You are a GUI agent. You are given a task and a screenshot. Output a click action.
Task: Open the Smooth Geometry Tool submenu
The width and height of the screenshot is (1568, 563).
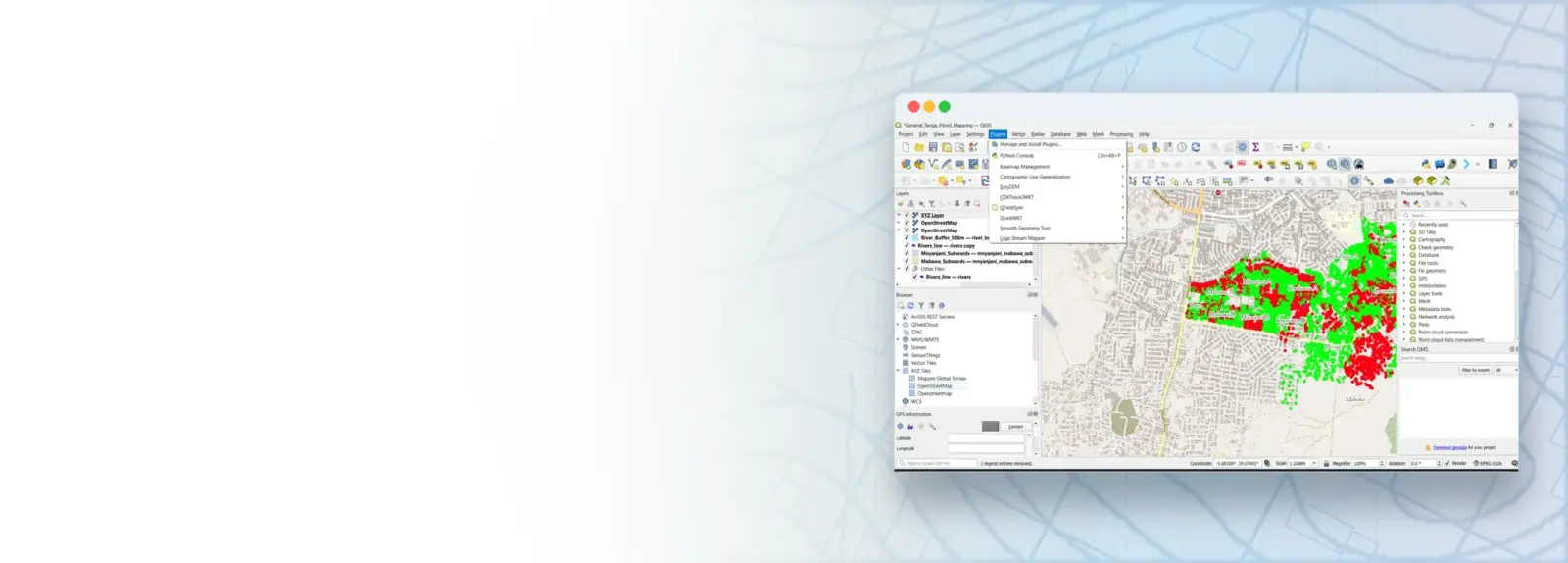[1057, 228]
